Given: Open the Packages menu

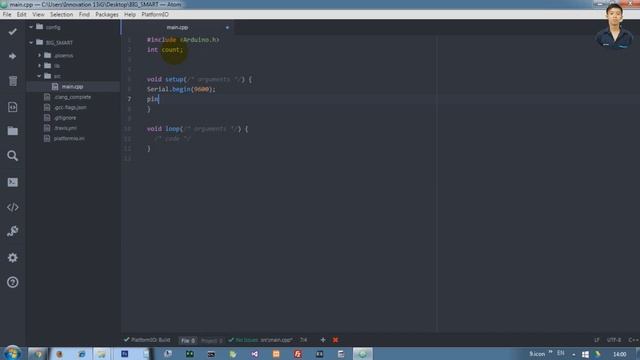Looking at the screenshot, I should point(107,14).
